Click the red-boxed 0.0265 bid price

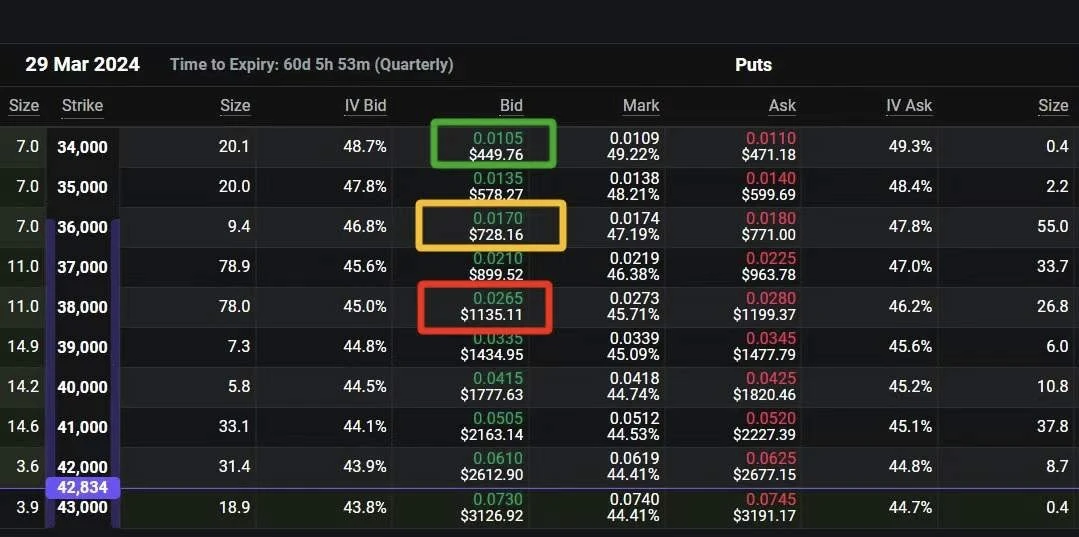496,298
